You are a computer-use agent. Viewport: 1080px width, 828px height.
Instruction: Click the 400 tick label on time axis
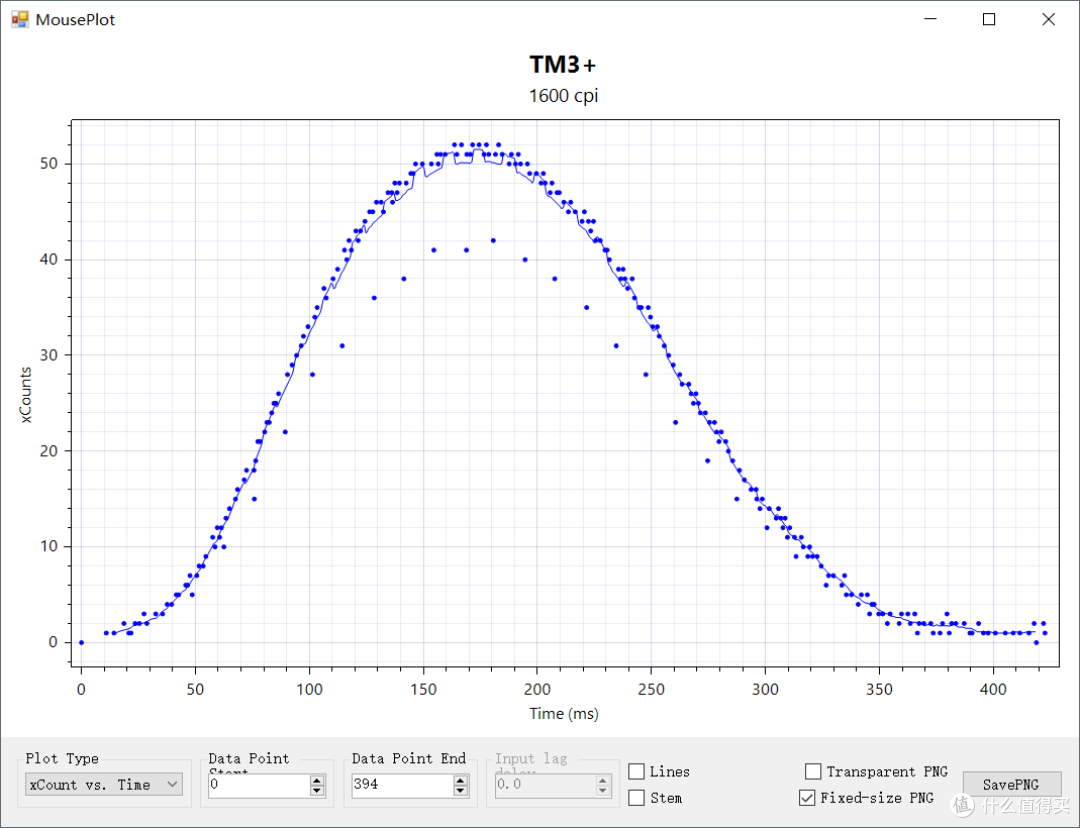point(993,690)
